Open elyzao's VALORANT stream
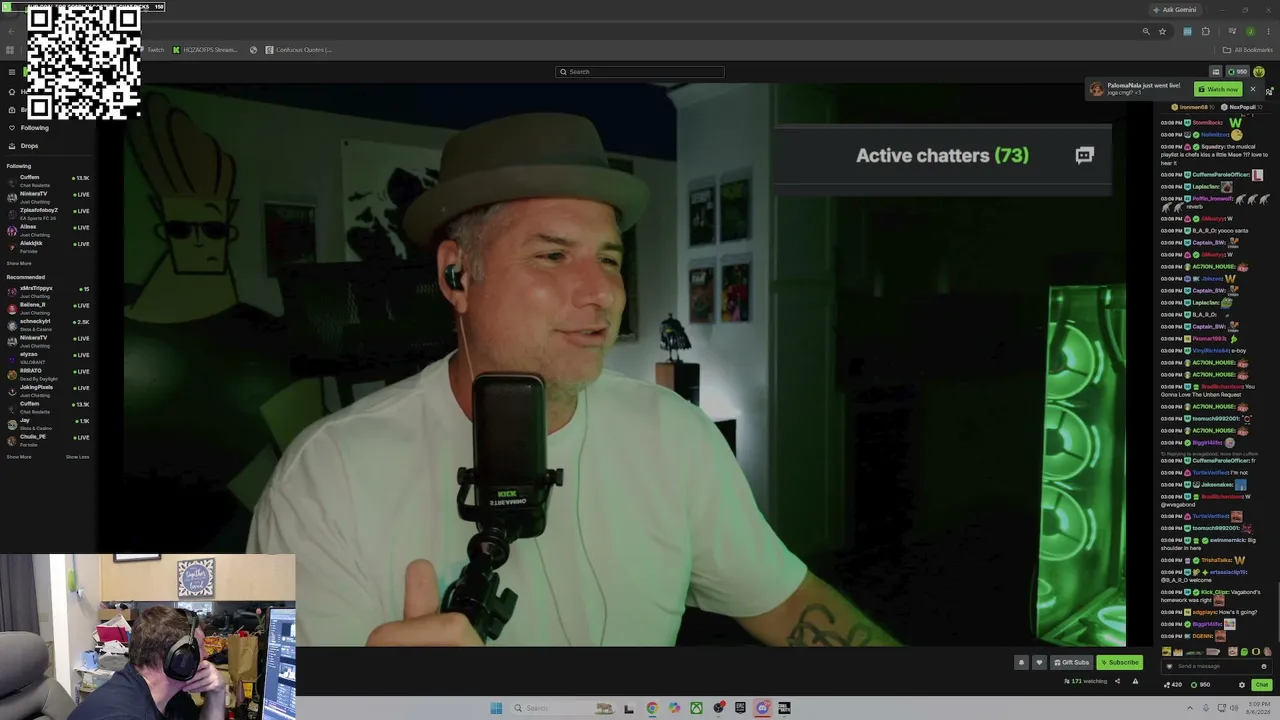The width and height of the screenshot is (1280, 720). coord(48,357)
